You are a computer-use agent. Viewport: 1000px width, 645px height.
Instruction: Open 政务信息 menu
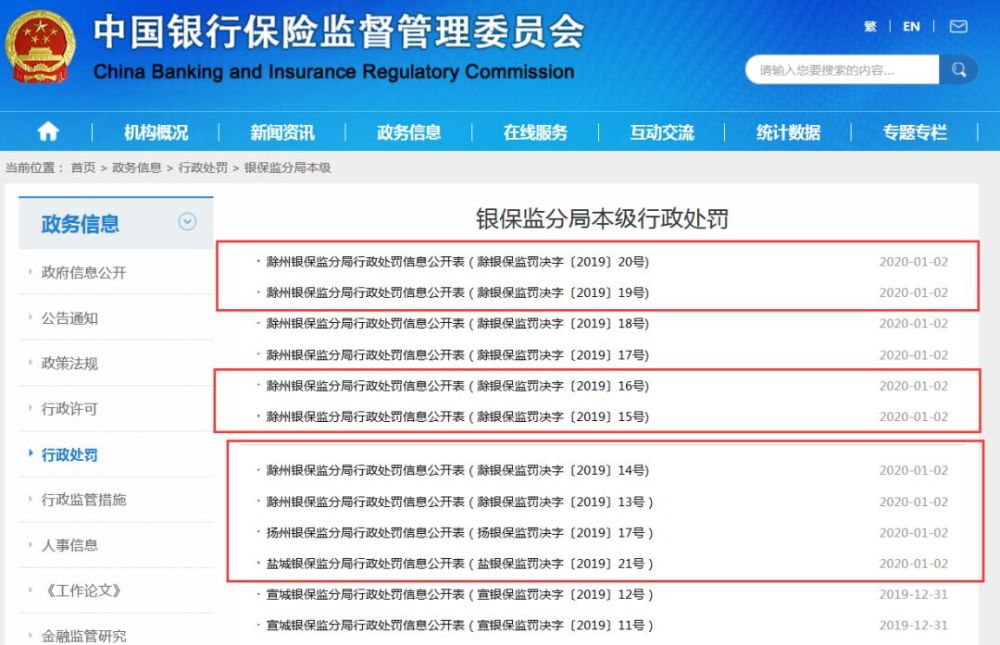[409, 133]
